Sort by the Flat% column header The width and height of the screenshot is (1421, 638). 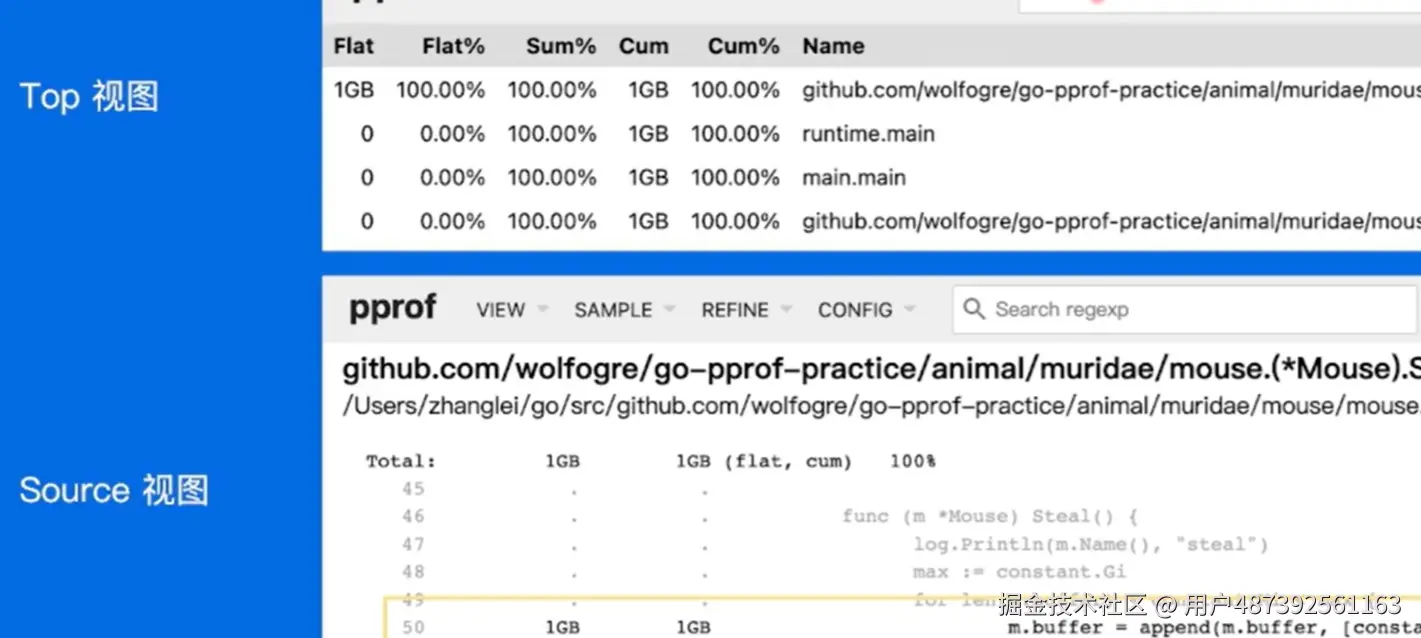(453, 46)
